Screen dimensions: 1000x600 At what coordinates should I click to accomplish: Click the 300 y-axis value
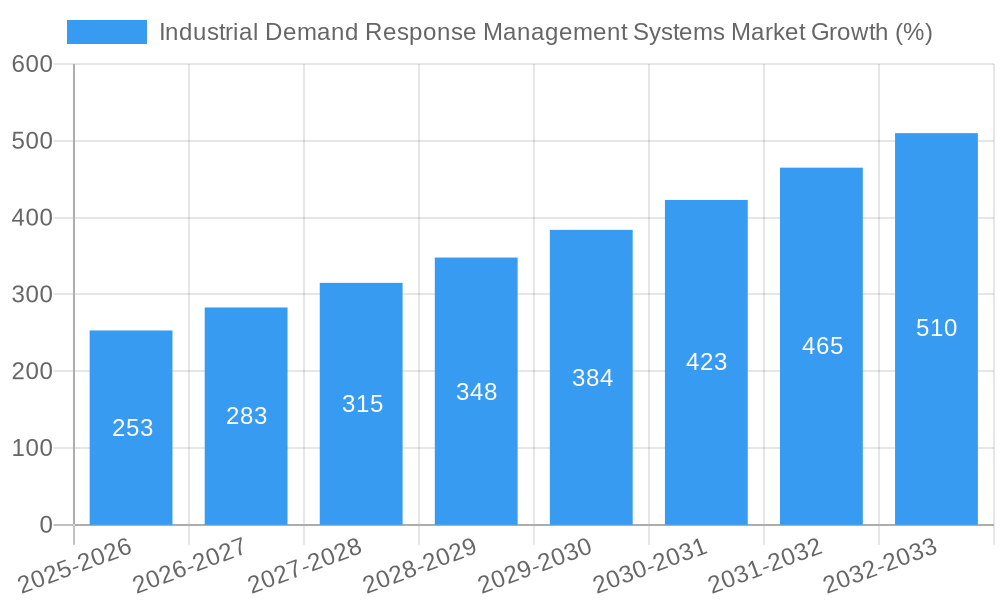click(33, 295)
